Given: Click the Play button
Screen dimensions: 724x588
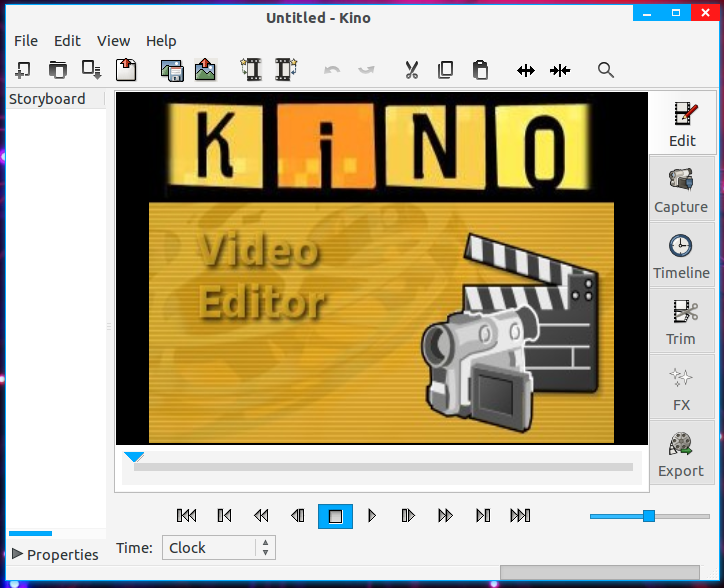Looking at the screenshot, I should click(372, 515).
